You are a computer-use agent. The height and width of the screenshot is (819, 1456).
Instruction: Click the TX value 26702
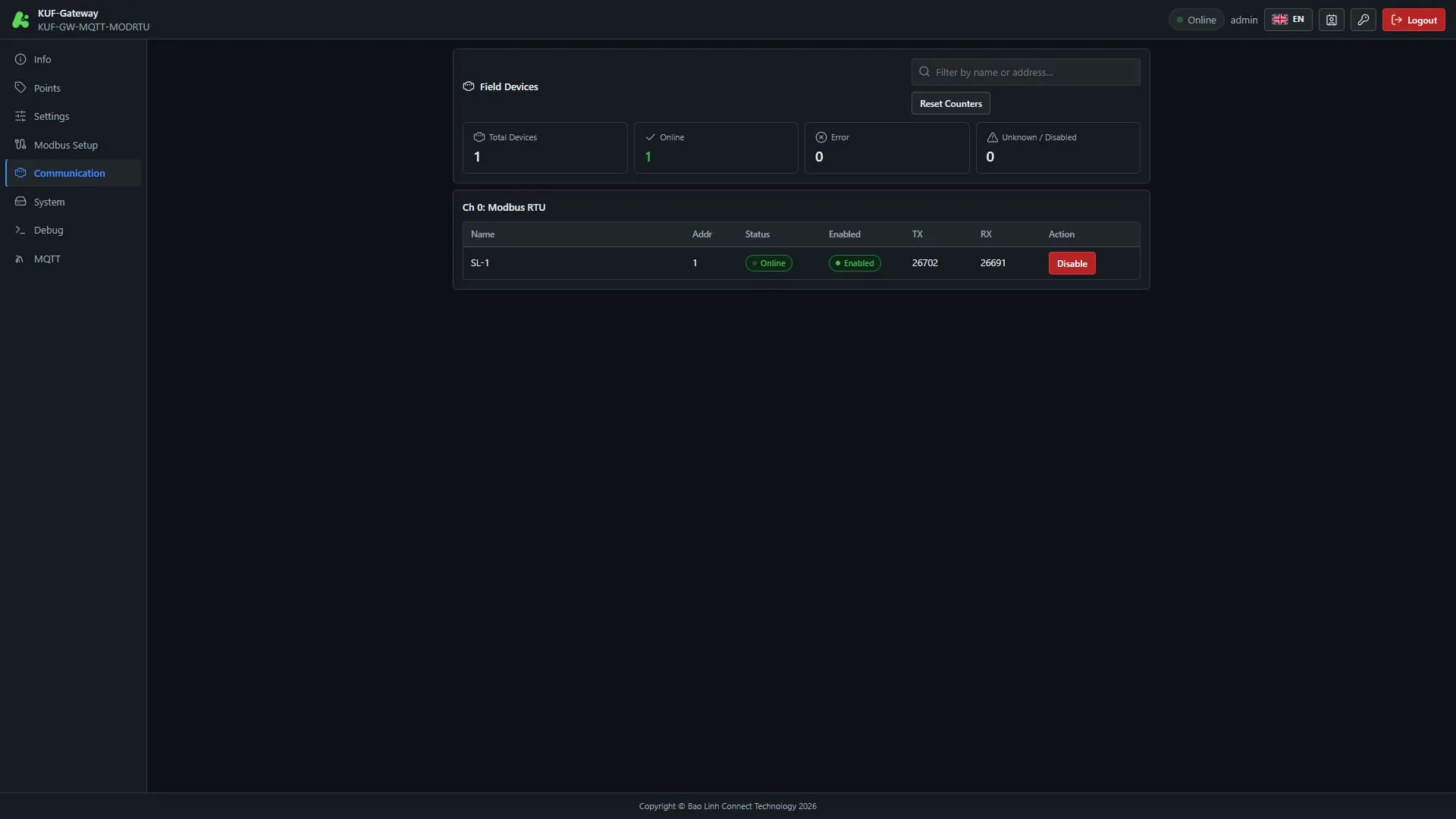(x=924, y=263)
